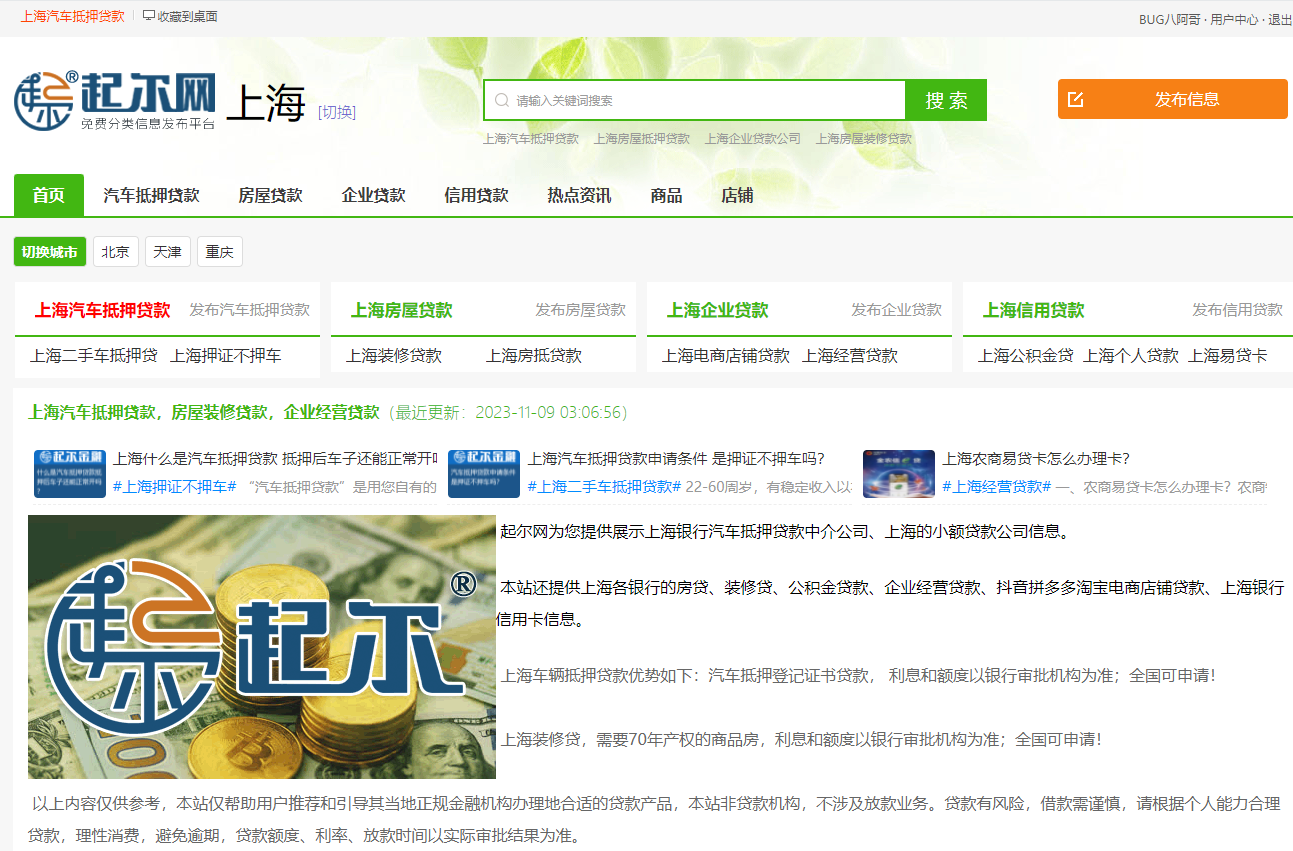Viewport: 1293px width, 851px height.
Task: Open the red 上海汽车抵押贷款 category heading
Action: (102, 310)
